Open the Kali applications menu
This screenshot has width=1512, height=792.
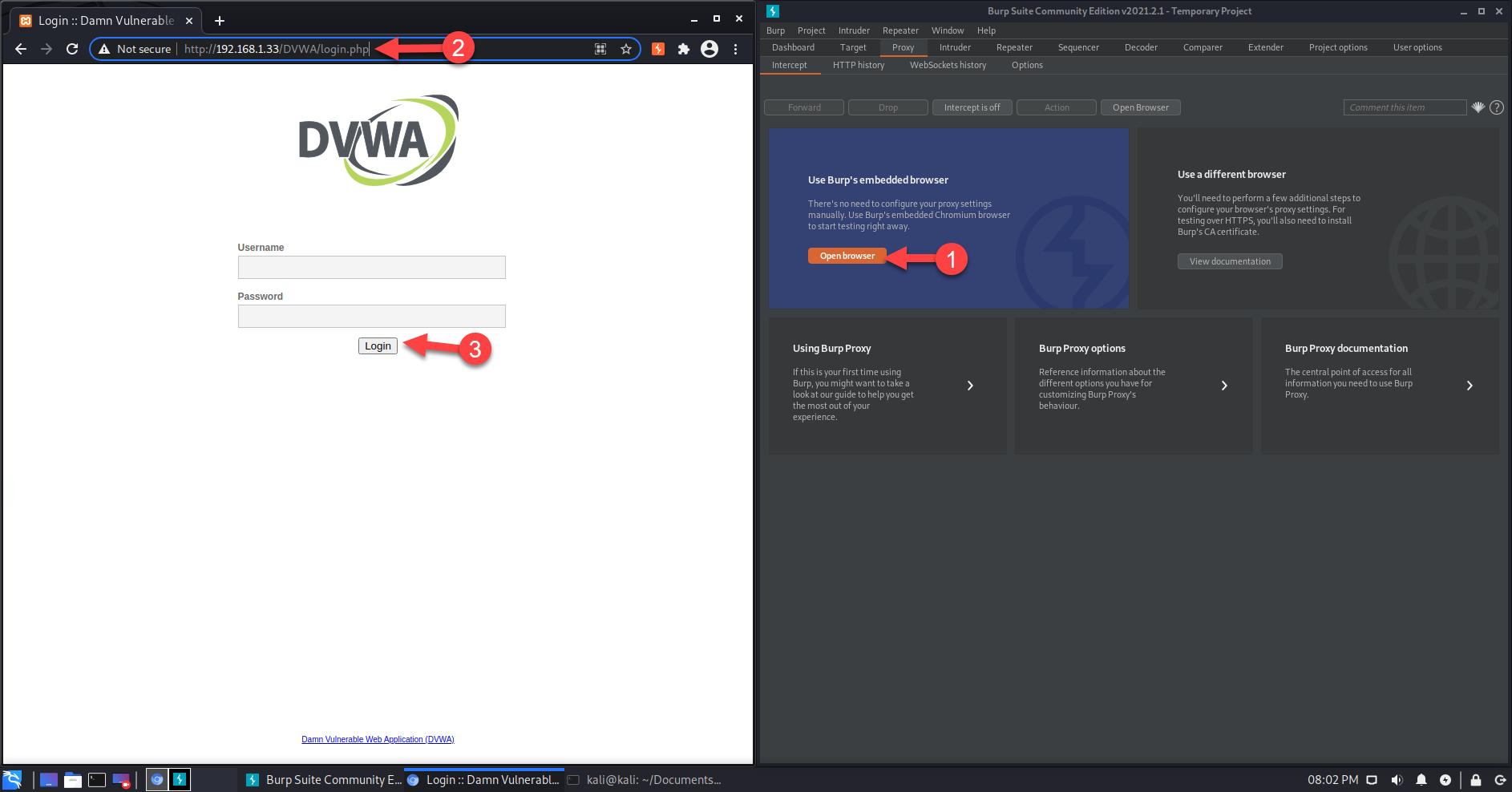click(x=12, y=780)
